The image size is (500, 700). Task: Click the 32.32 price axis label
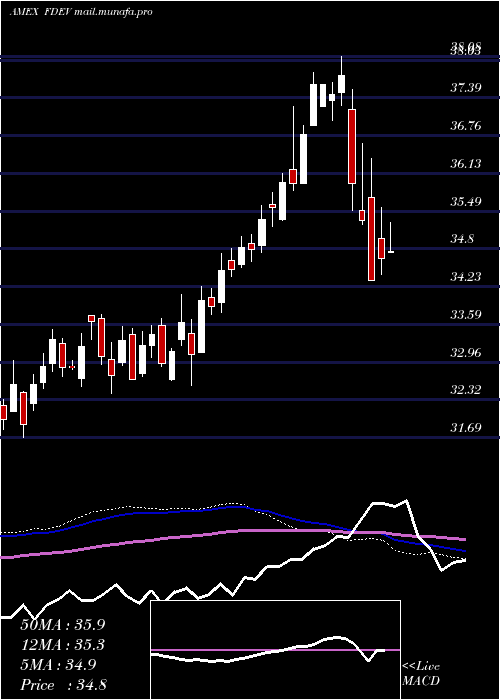(466, 390)
